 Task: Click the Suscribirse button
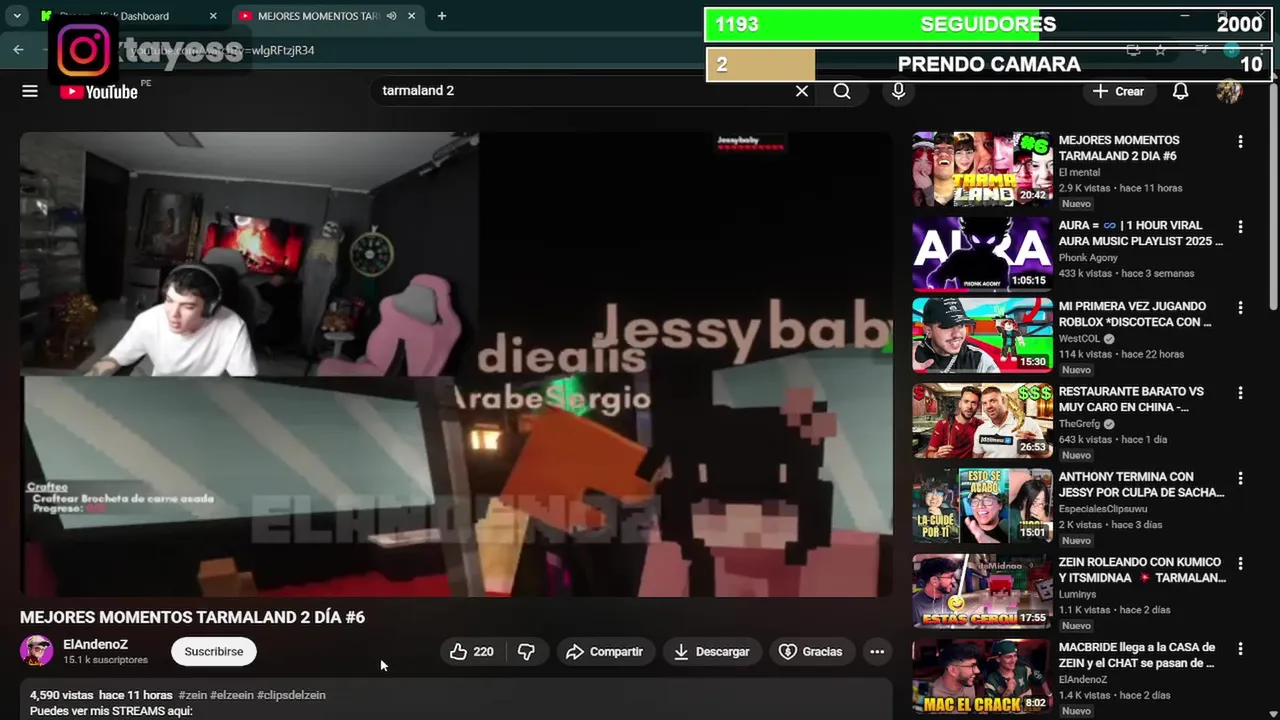point(214,651)
